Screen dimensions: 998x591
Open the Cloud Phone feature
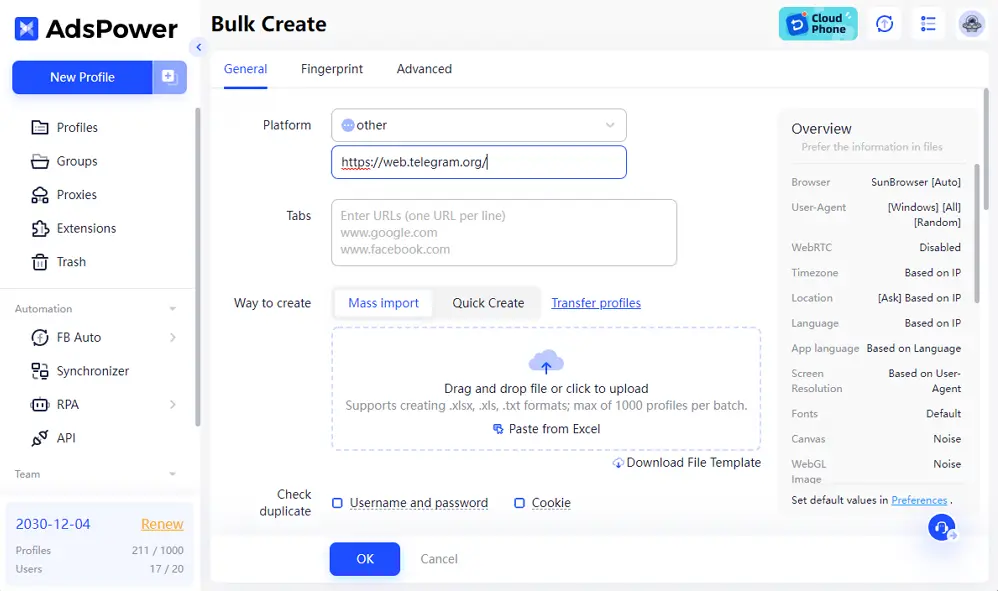click(817, 23)
